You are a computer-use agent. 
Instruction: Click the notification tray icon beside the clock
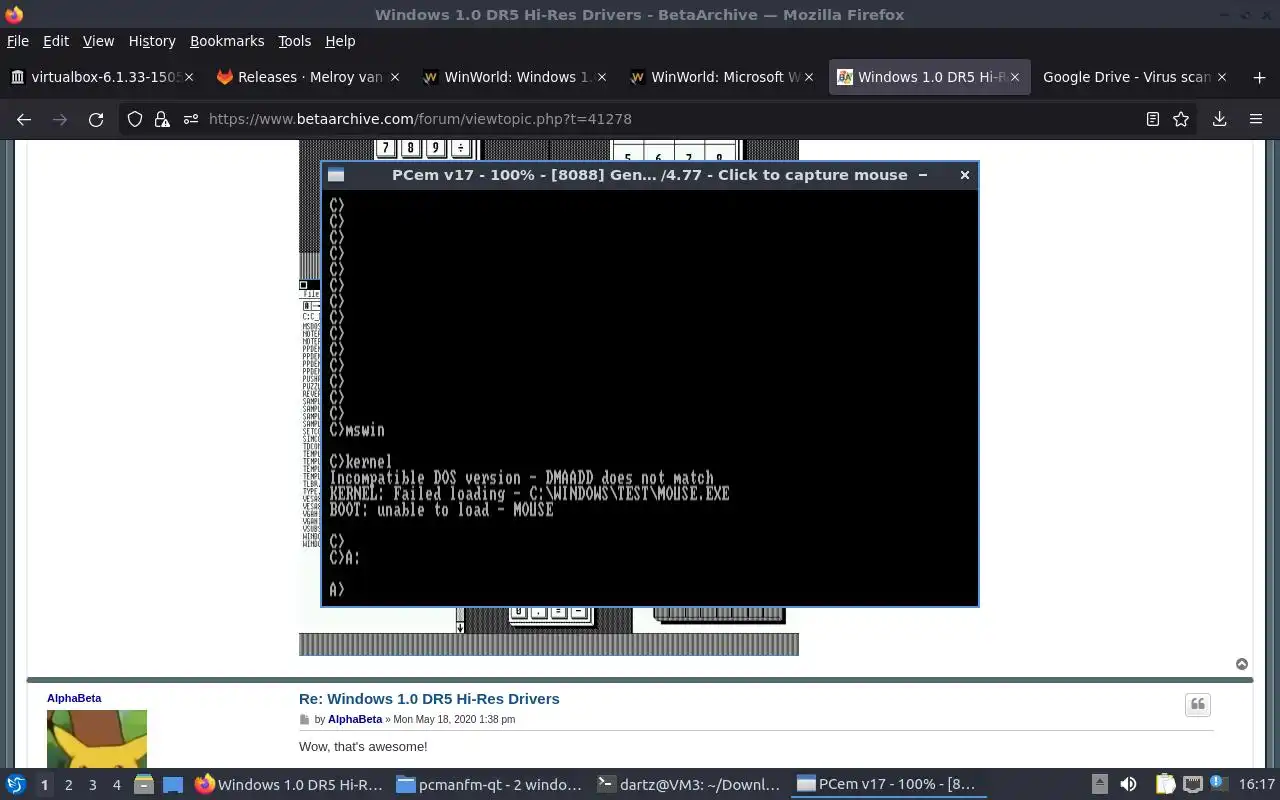coord(1218,784)
